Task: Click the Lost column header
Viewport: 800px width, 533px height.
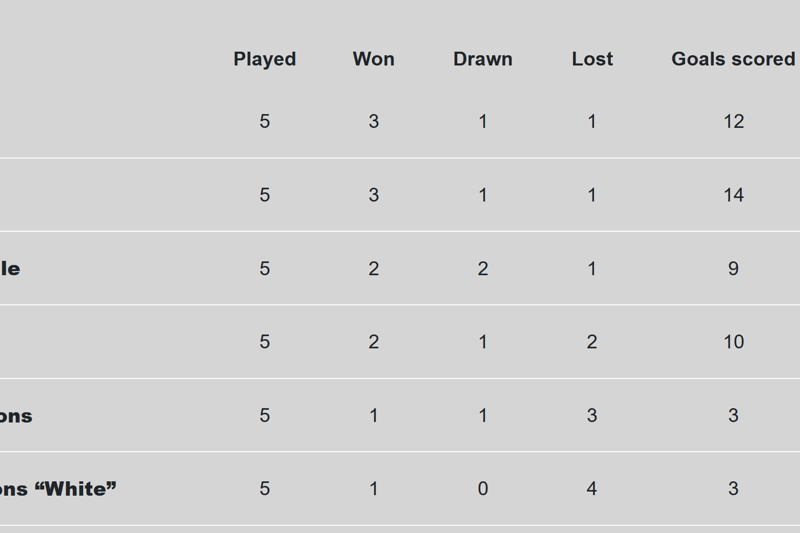Action: (592, 59)
